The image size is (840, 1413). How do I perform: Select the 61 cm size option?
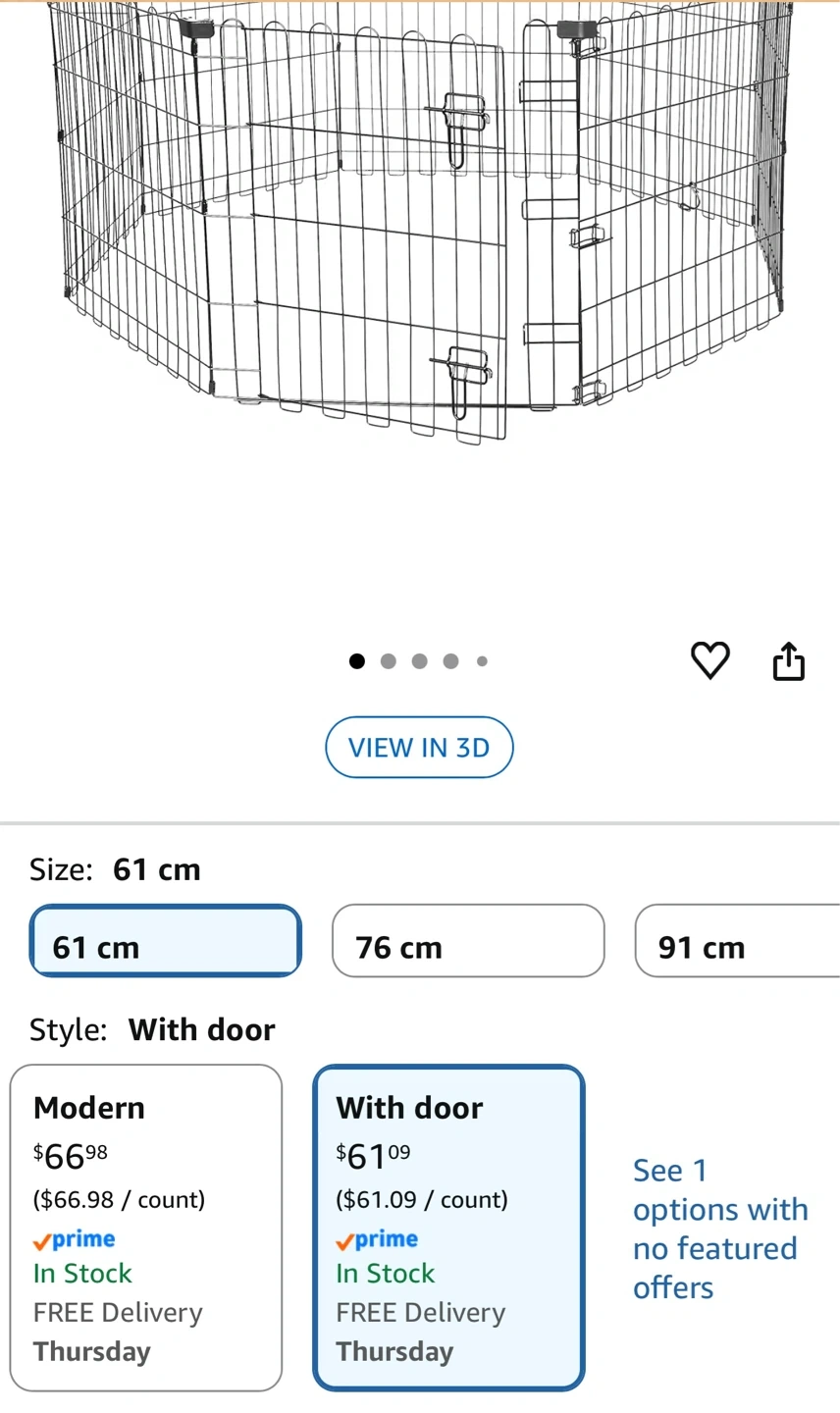coord(165,941)
